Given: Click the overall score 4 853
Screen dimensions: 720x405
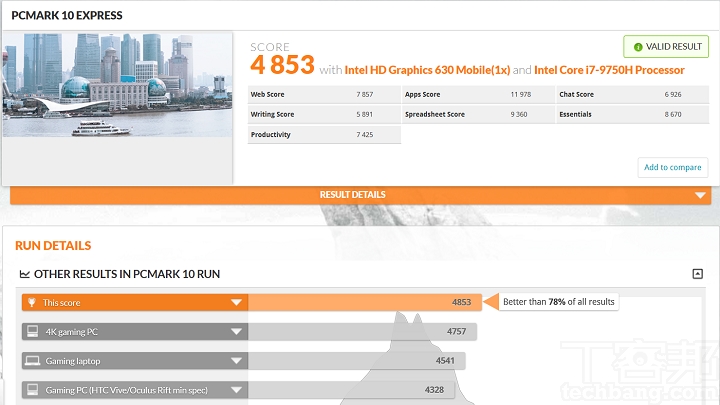Looking at the screenshot, I should (282, 65).
